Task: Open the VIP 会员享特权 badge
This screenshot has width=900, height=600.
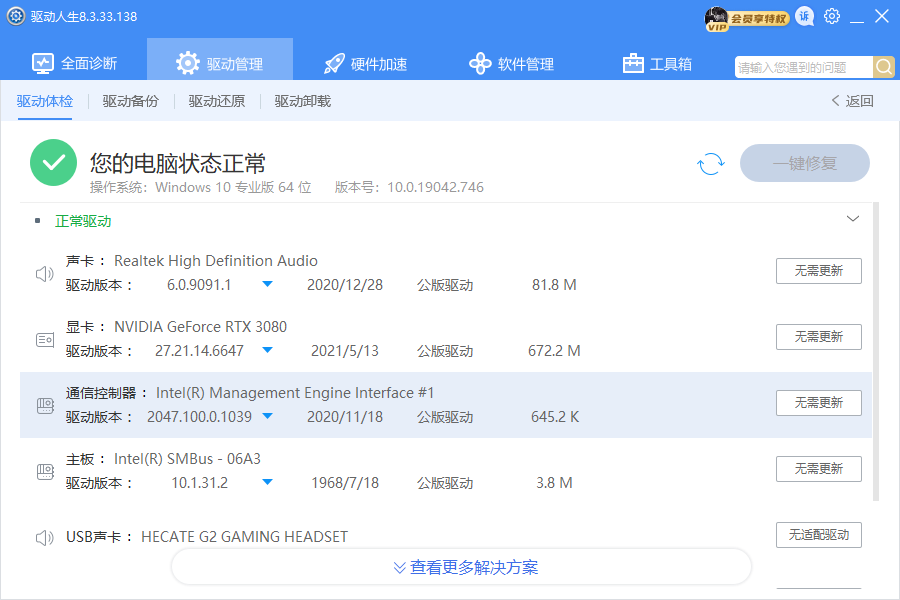Action: click(x=747, y=18)
